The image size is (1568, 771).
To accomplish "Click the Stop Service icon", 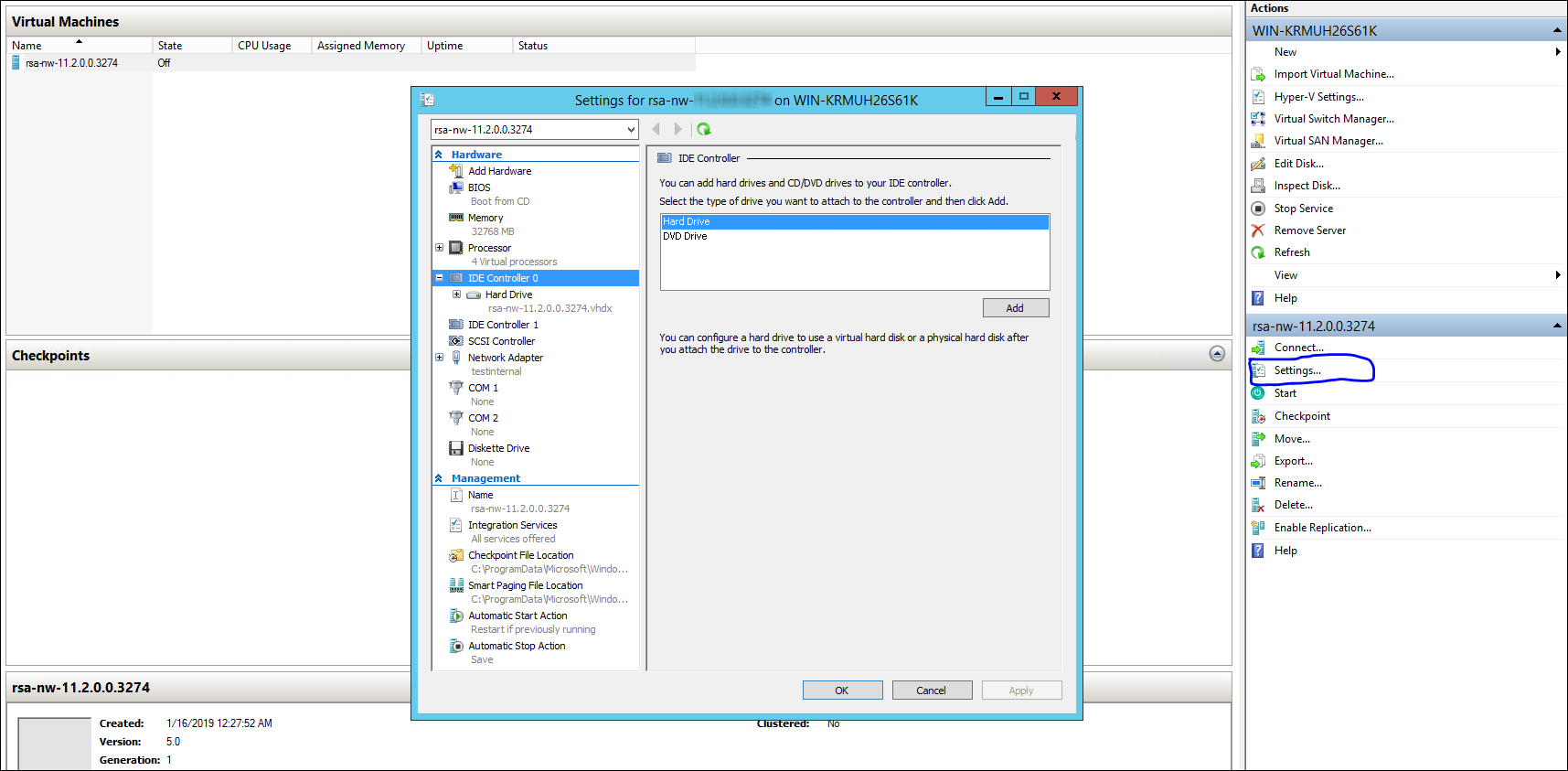I will 1258,209.
